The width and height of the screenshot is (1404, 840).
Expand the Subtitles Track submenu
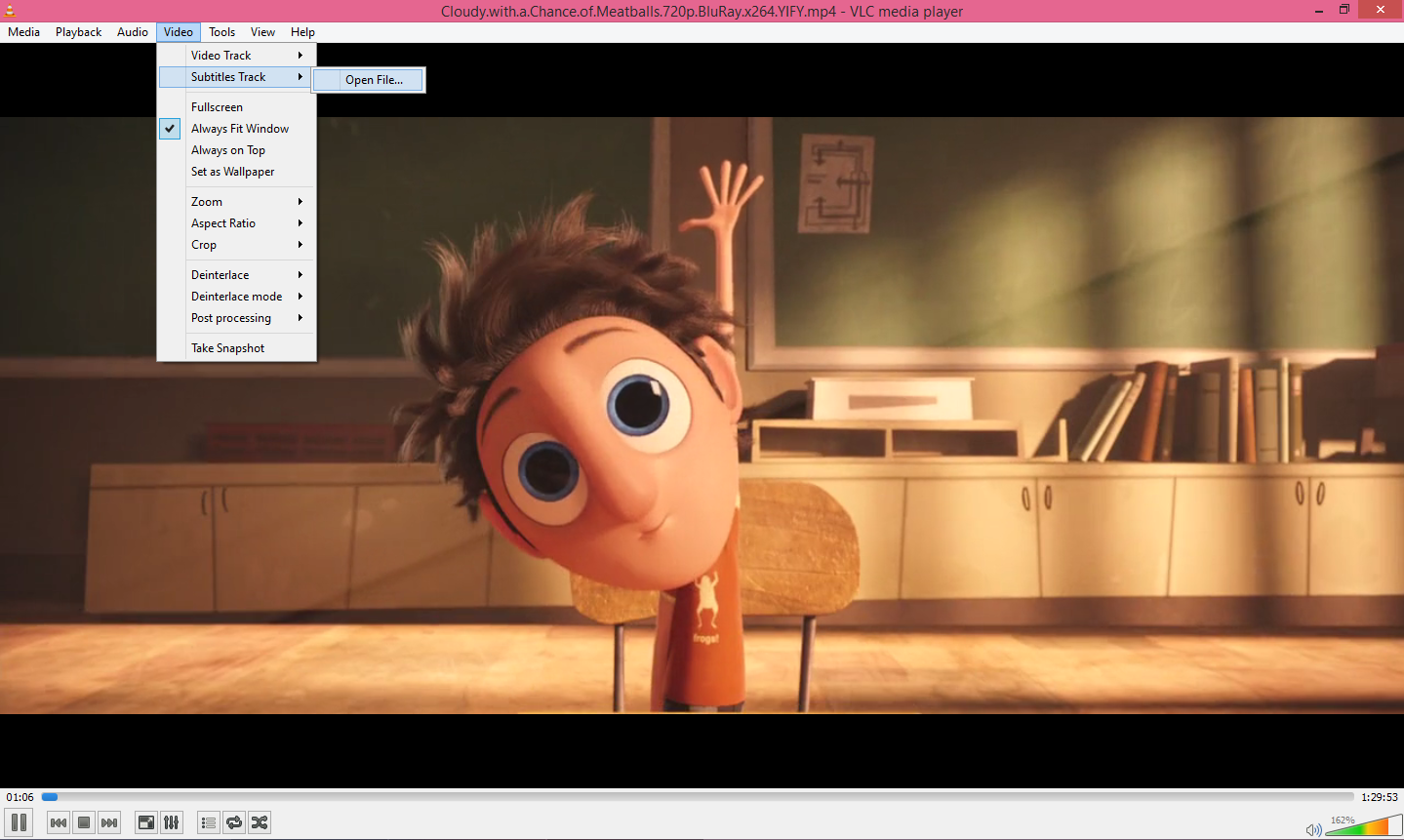coord(237,77)
